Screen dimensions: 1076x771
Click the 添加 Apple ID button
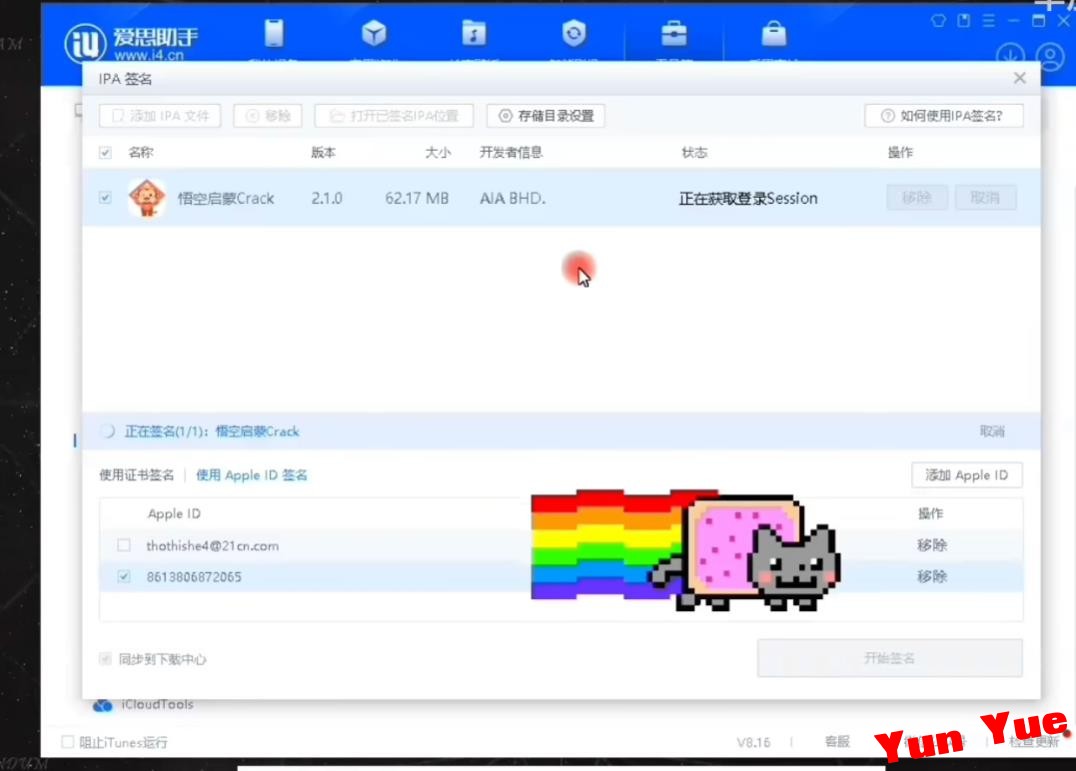(x=967, y=475)
